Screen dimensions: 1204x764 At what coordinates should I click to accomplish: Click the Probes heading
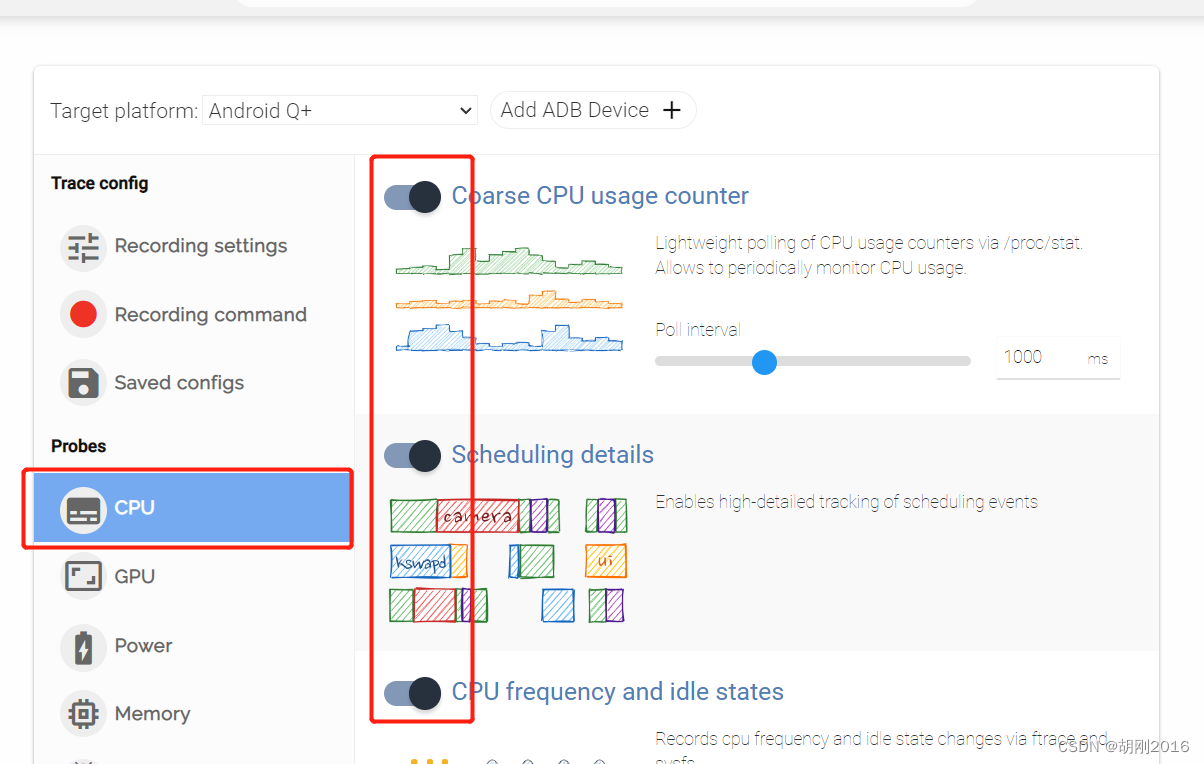pos(79,447)
